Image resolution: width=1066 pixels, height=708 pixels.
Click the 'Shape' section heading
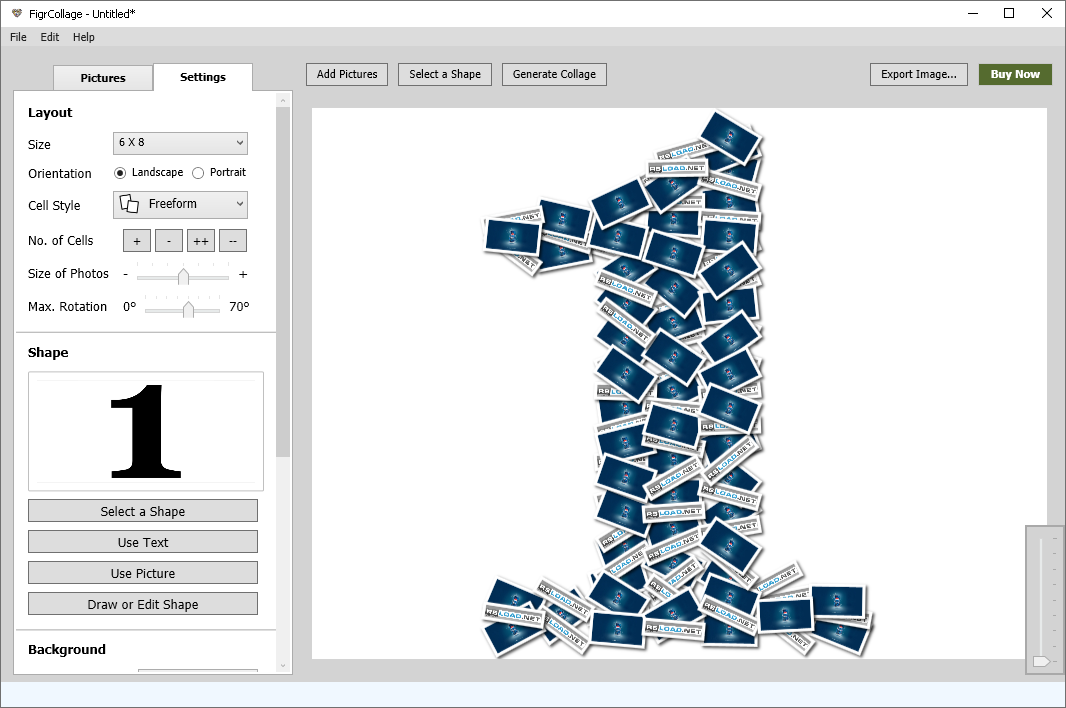tap(48, 352)
